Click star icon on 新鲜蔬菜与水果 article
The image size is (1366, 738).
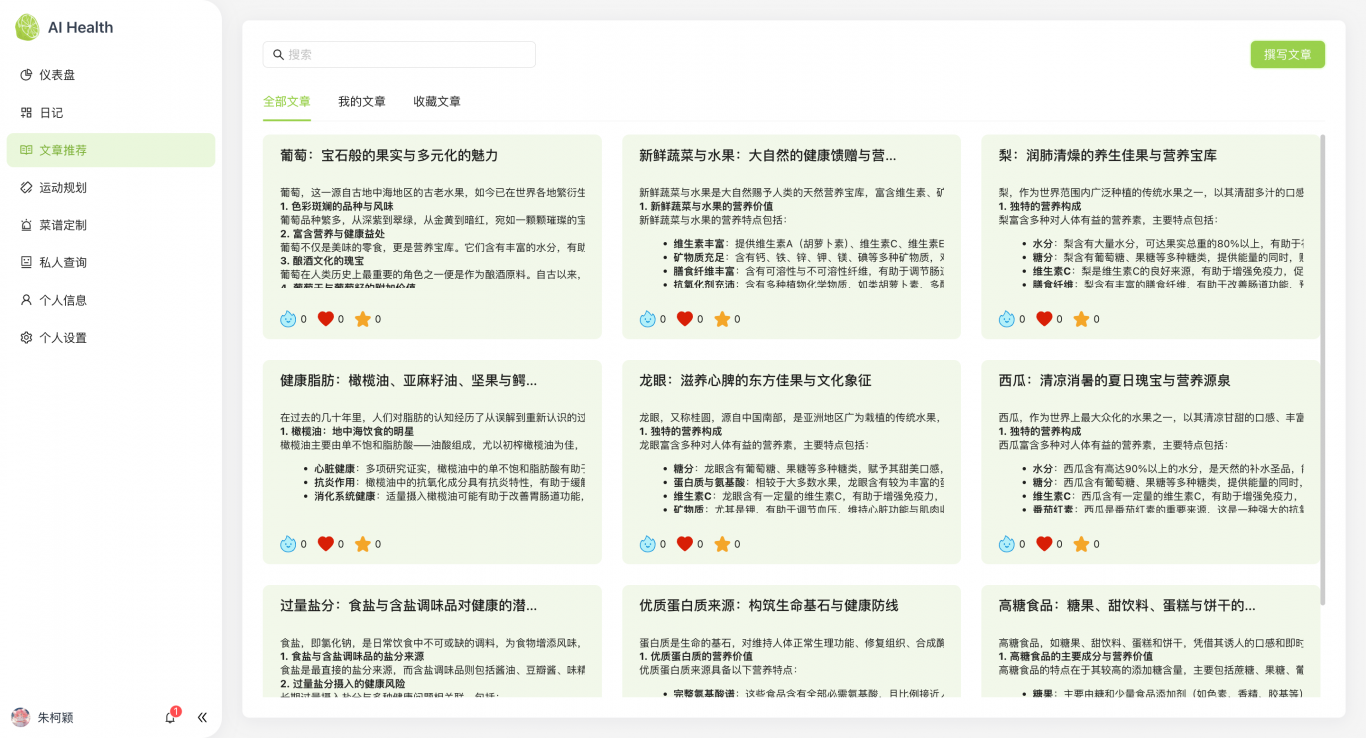[722, 319]
